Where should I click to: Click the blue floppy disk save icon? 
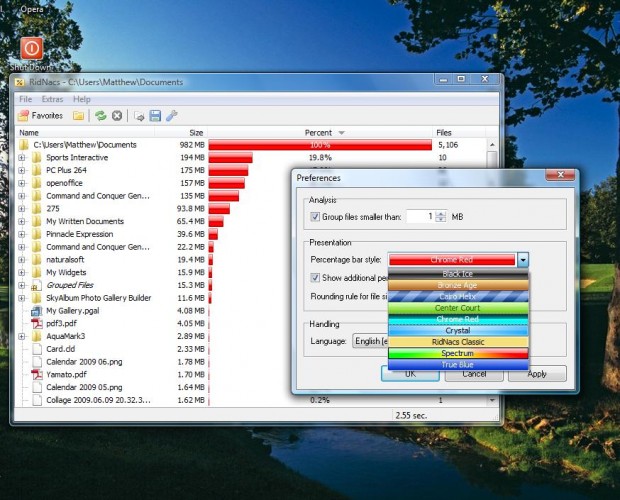pos(155,116)
